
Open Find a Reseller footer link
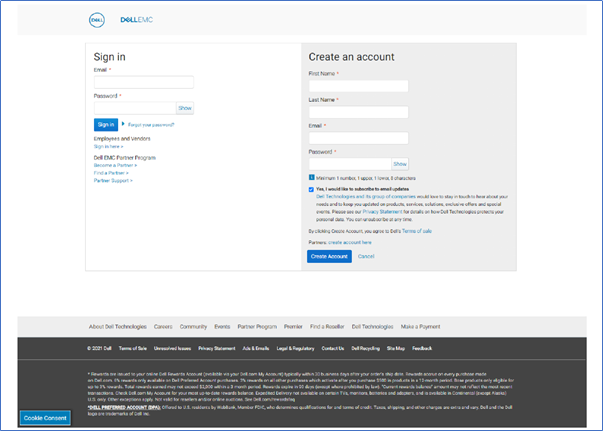coord(327,327)
